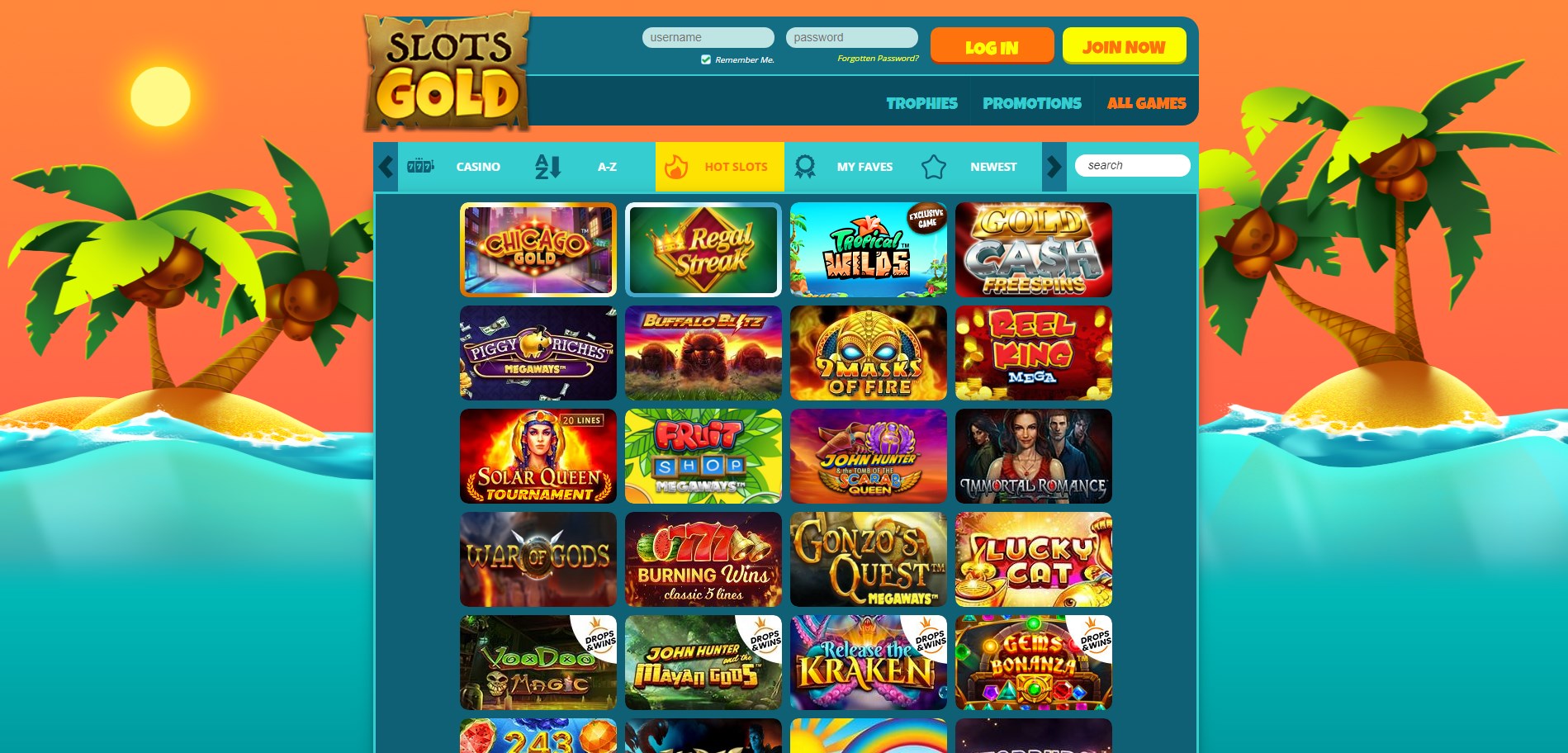Click the Join Now button

1125,45
